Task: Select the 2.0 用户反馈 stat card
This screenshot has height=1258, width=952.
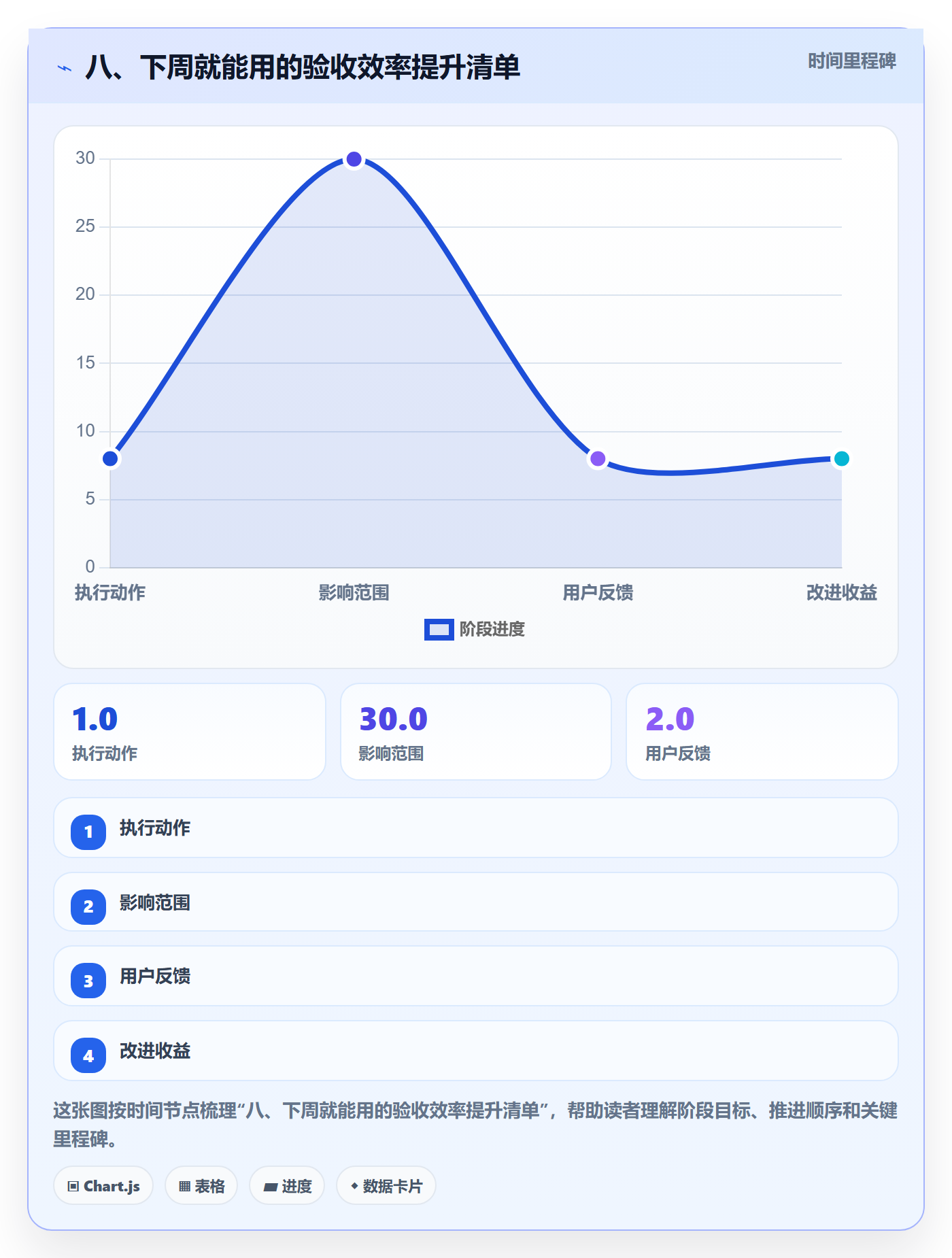Action: click(x=762, y=732)
